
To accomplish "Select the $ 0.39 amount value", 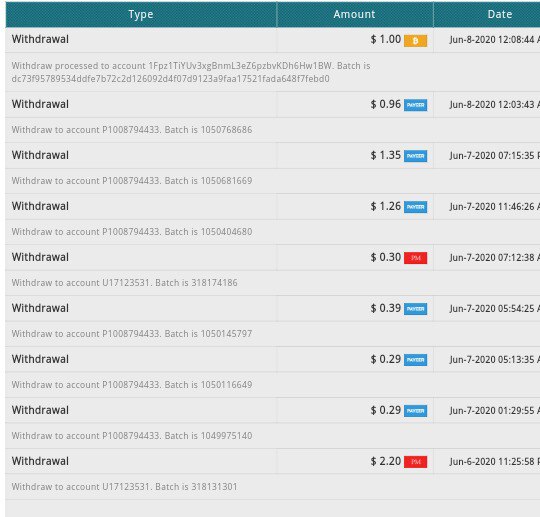I will pos(386,308).
